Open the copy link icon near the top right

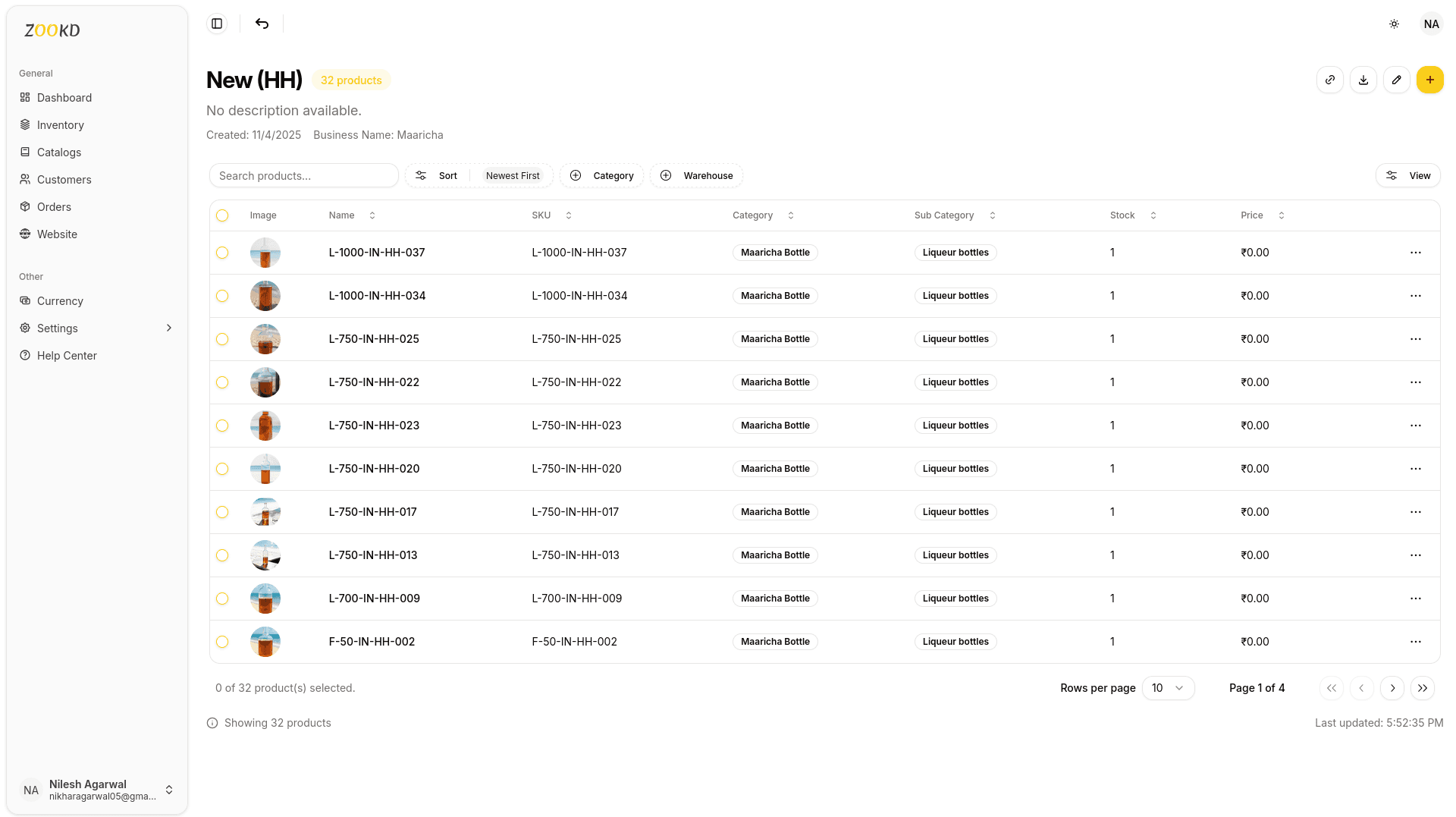[x=1329, y=79]
